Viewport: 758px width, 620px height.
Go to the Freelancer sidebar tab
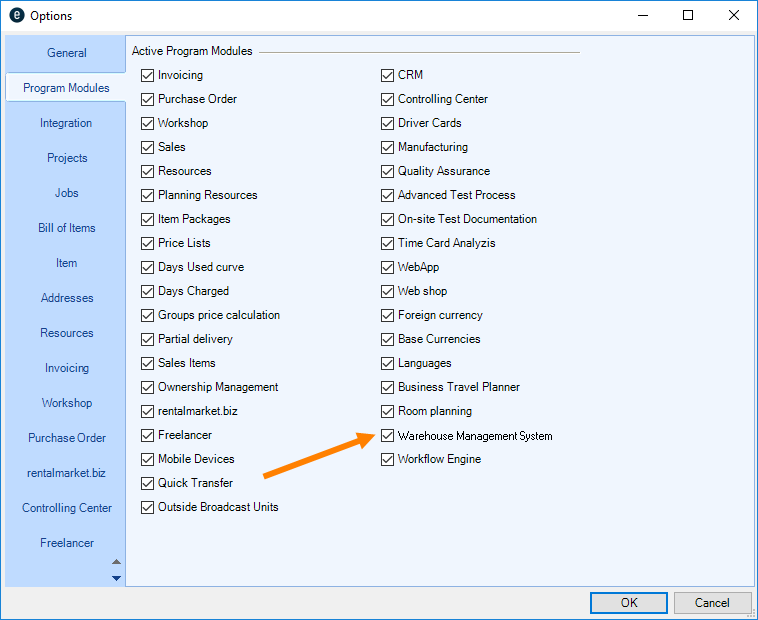(67, 543)
